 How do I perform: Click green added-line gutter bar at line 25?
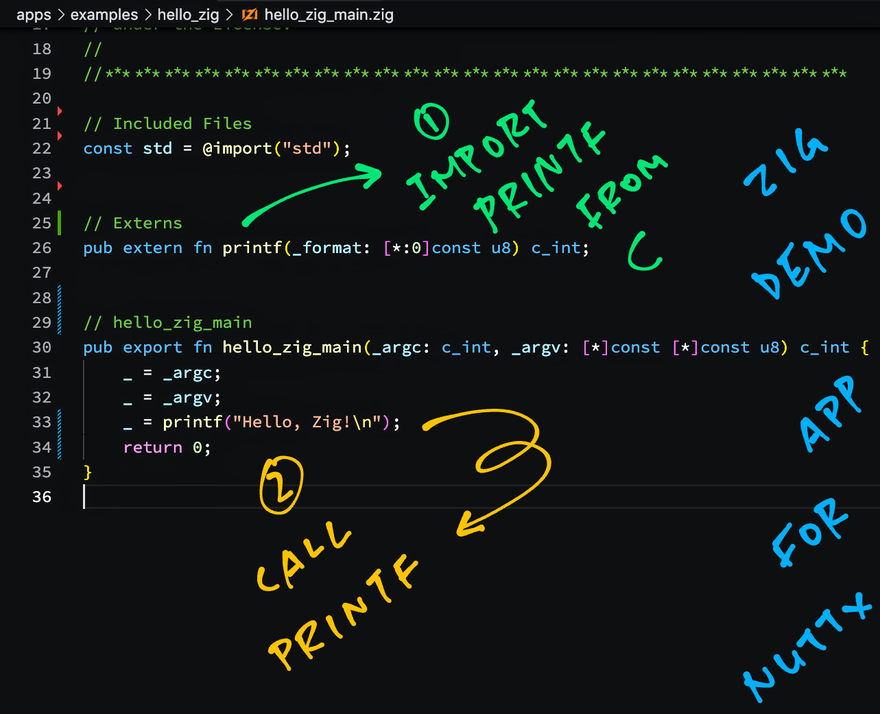click(60, 222)
